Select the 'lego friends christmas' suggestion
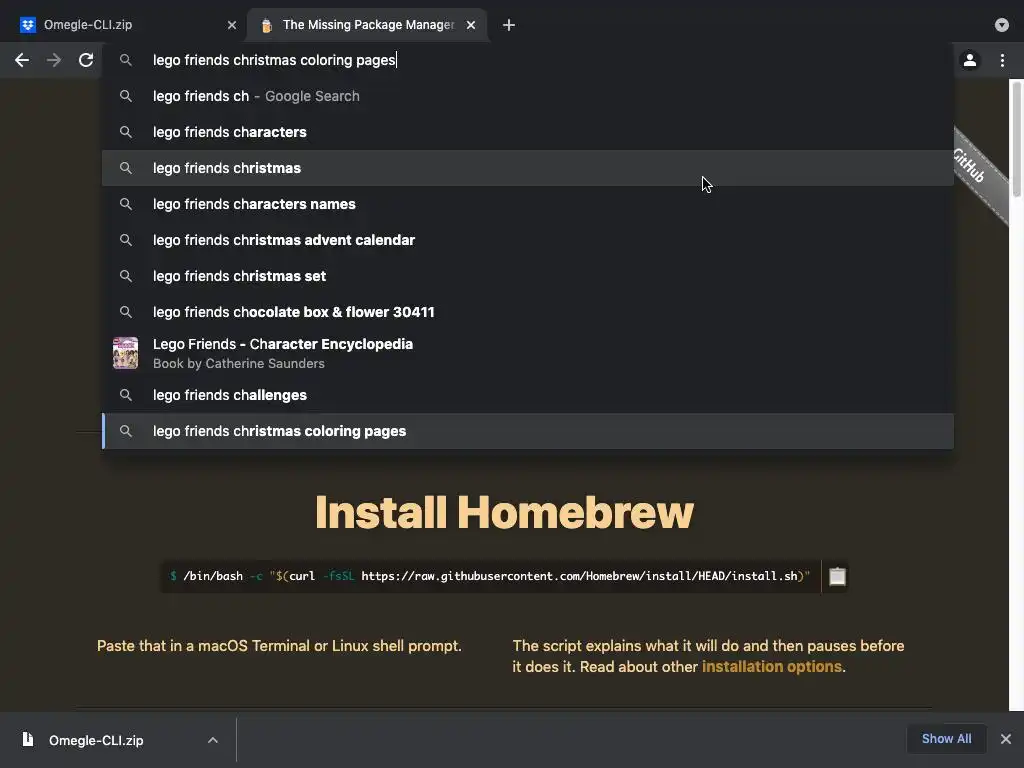Viewport: 1024px width, 768px height. [528, 168]
